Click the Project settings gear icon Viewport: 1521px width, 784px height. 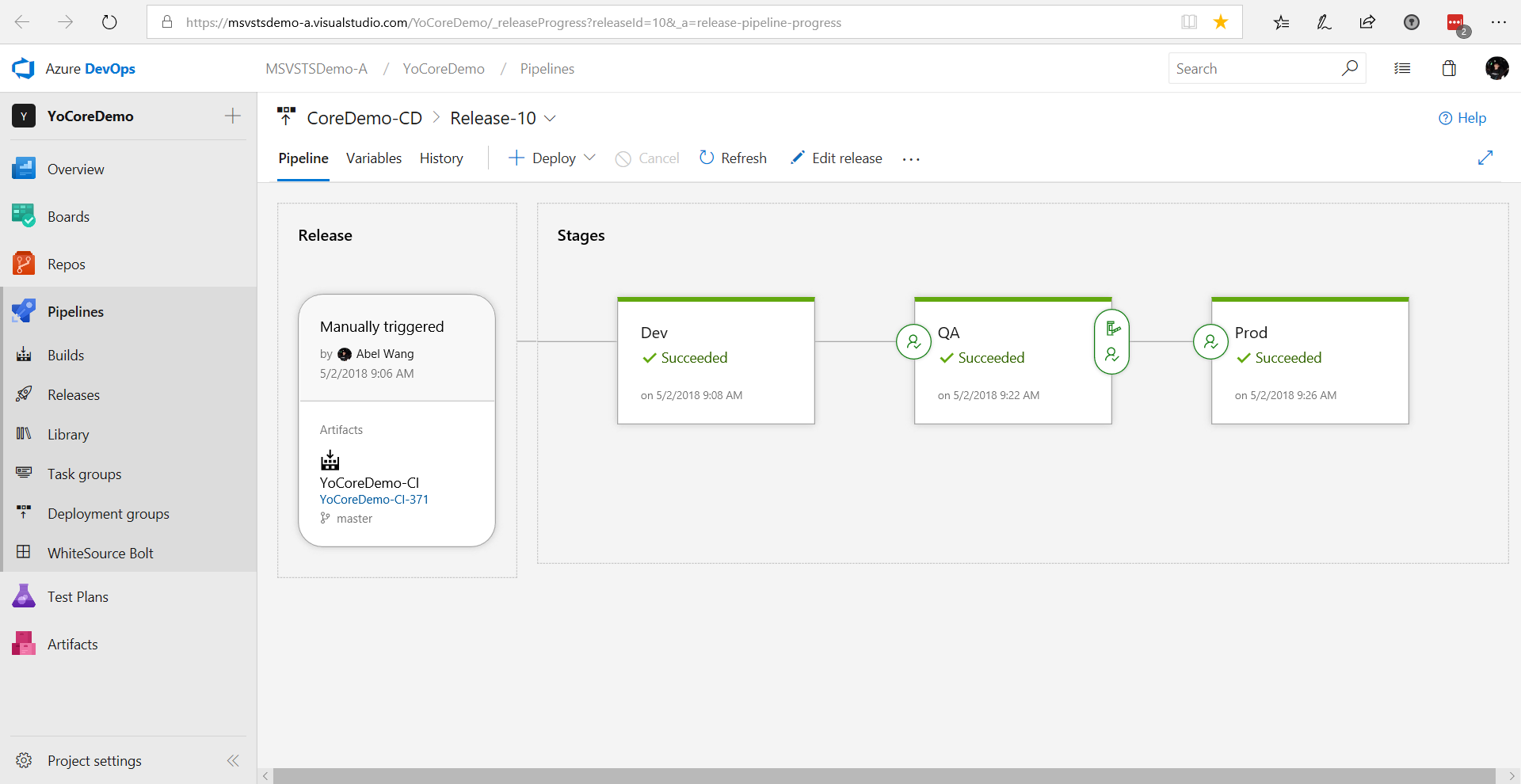[x=24, y=760]
